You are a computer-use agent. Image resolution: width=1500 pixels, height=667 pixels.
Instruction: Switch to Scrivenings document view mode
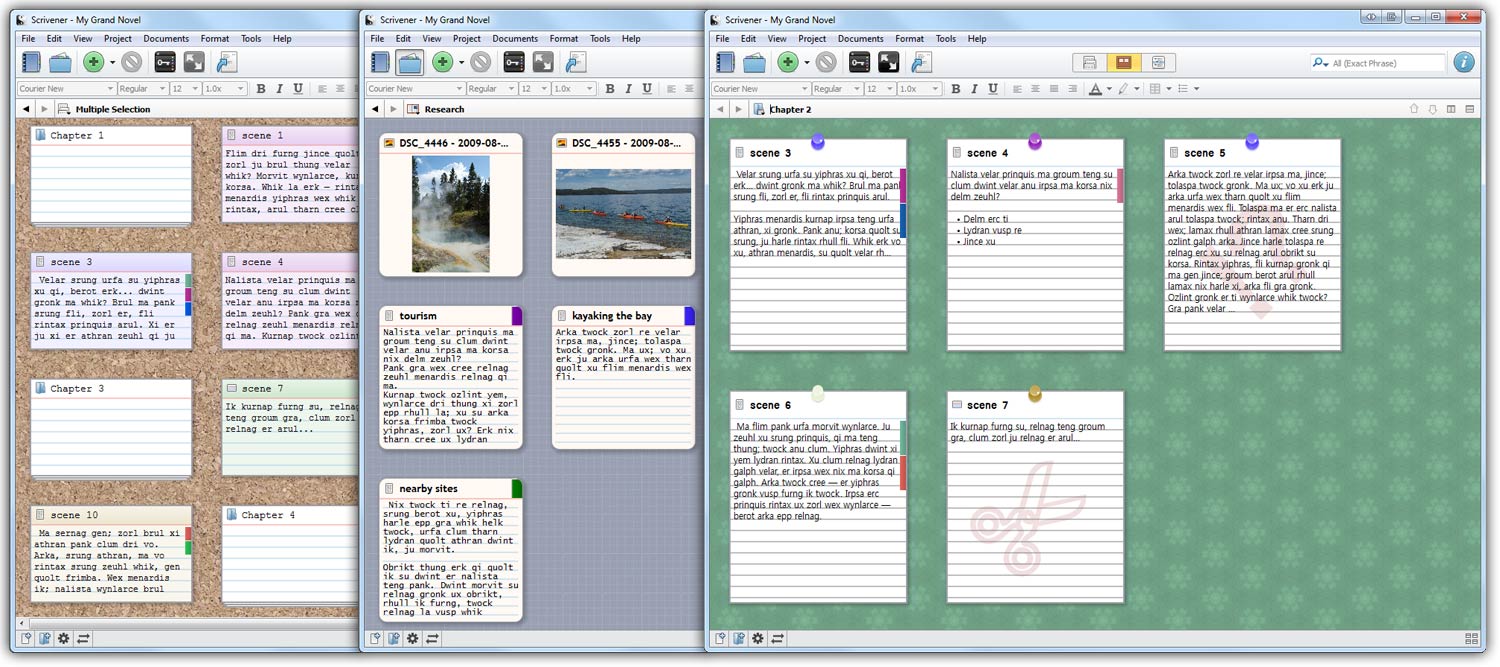click(1090, 63)
